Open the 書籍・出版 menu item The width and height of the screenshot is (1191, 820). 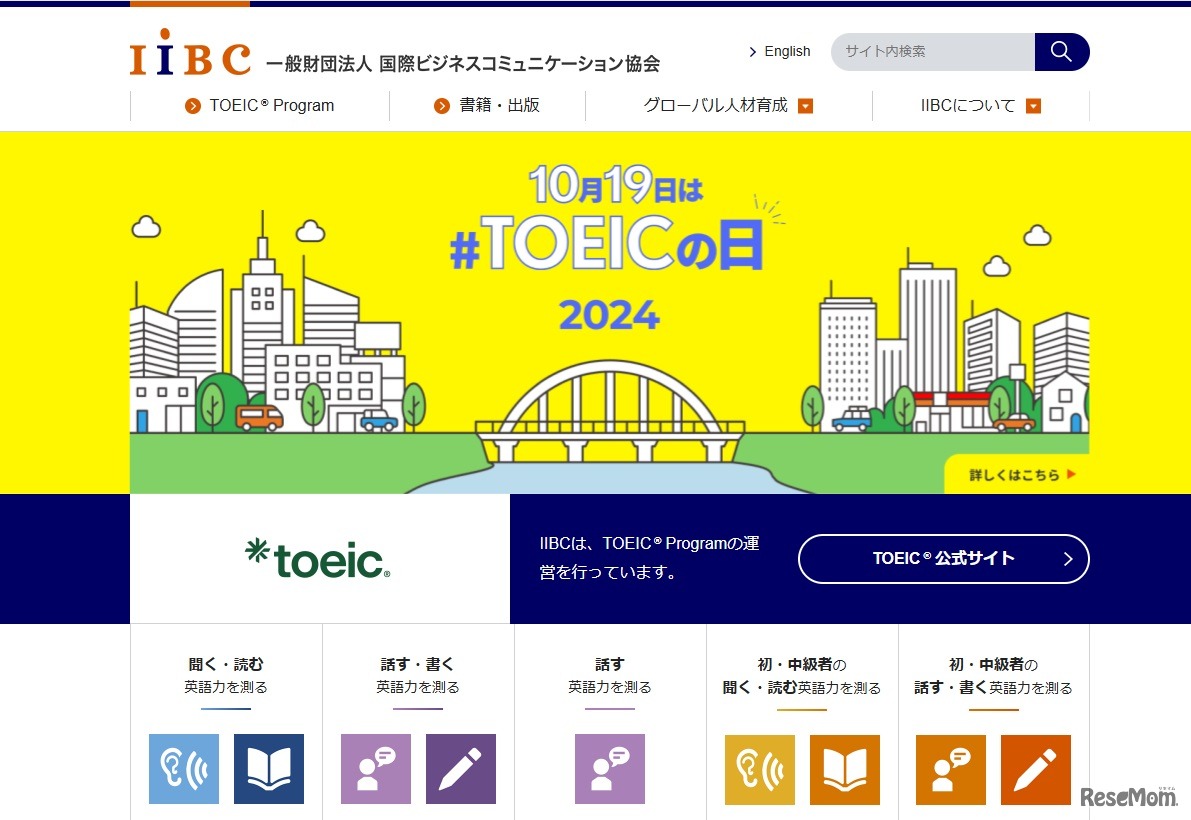(488, 106)
